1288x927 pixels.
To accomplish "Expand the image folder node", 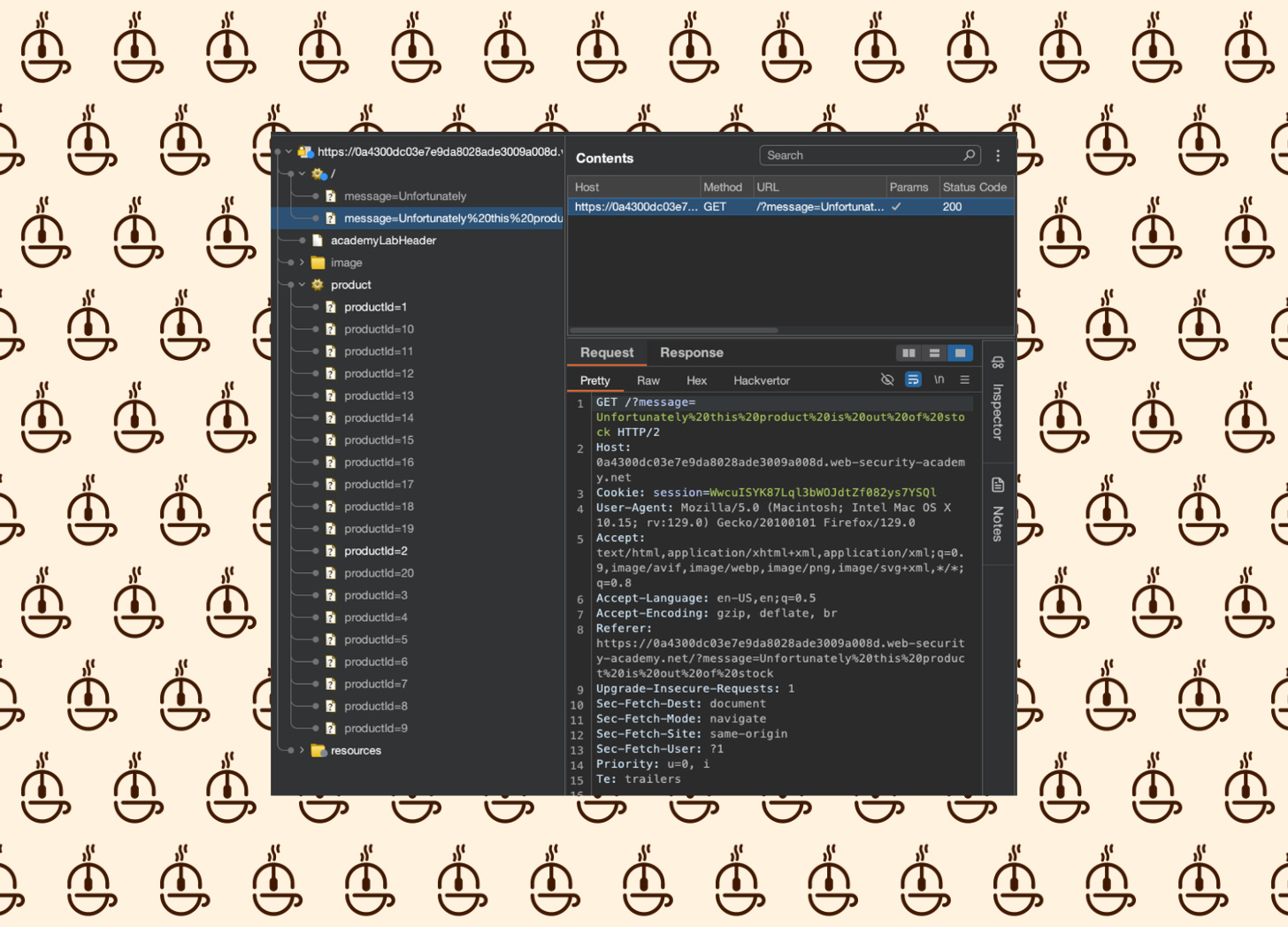I will point(302,263).
